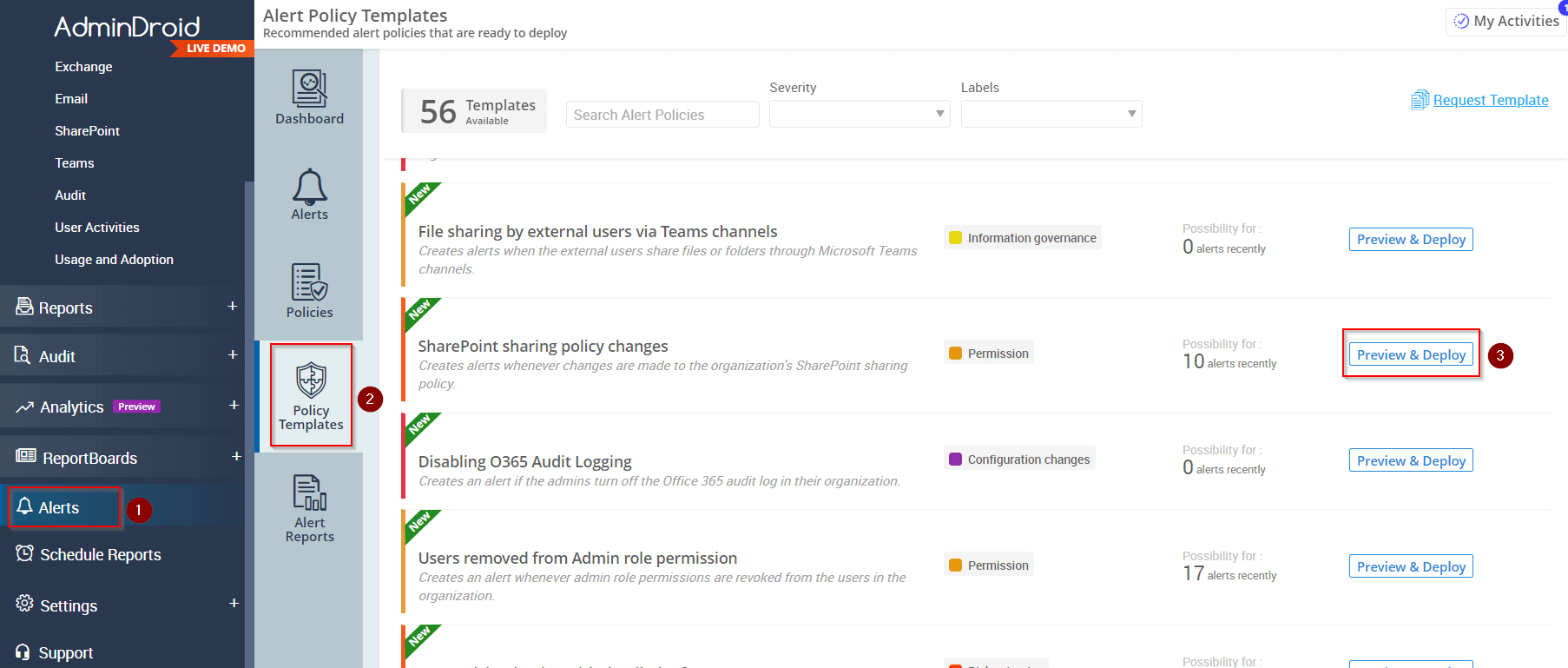Click the Request Template link

[x=1490, y=100]
